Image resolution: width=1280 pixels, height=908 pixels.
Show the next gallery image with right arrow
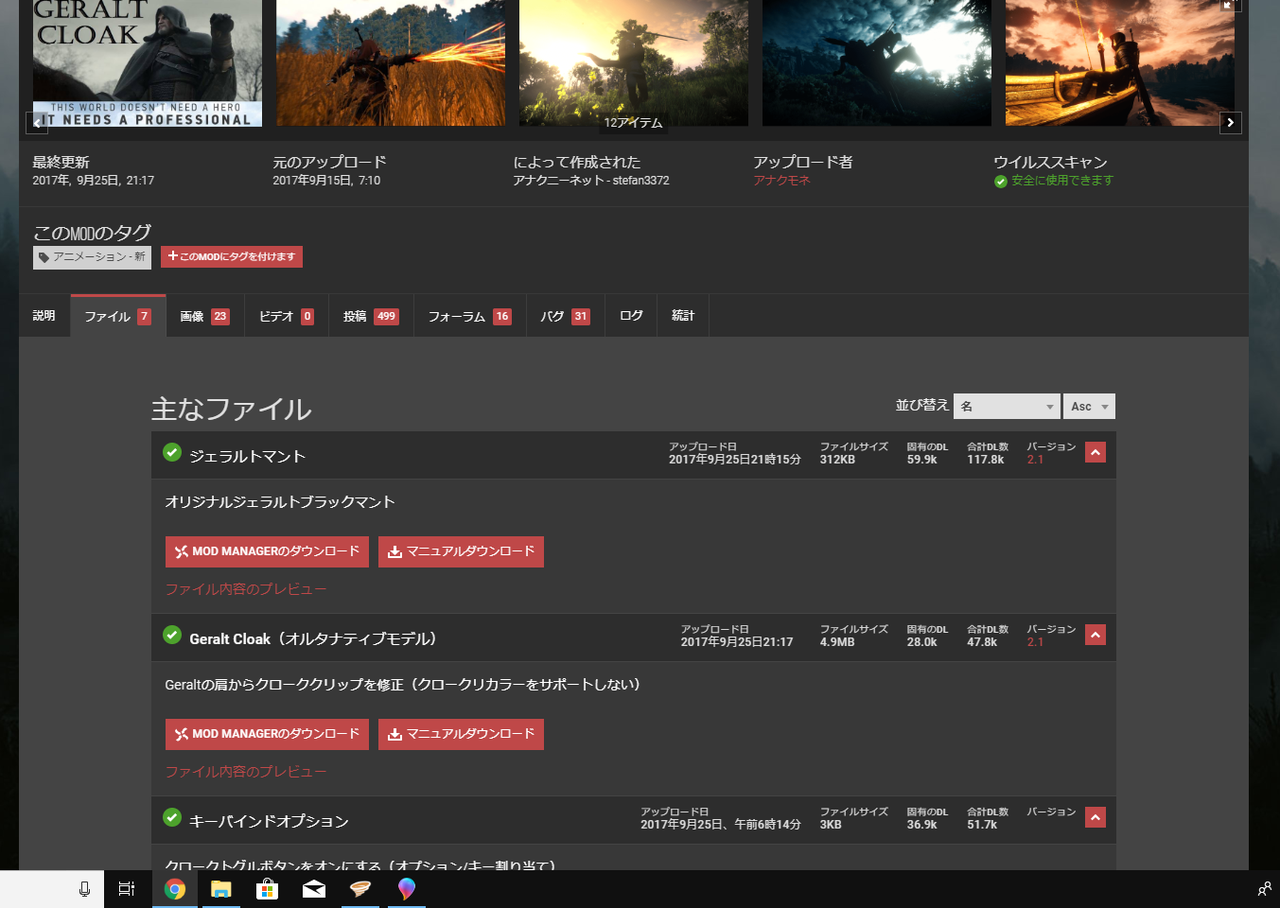[1230, 123]
